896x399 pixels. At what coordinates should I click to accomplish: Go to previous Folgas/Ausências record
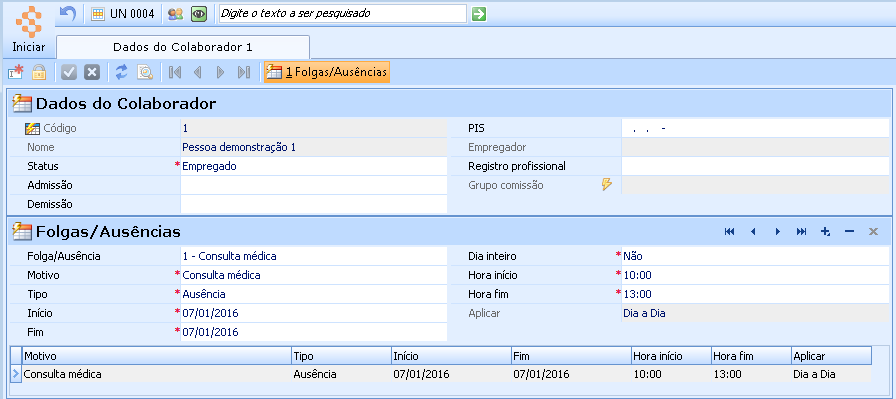753,232
